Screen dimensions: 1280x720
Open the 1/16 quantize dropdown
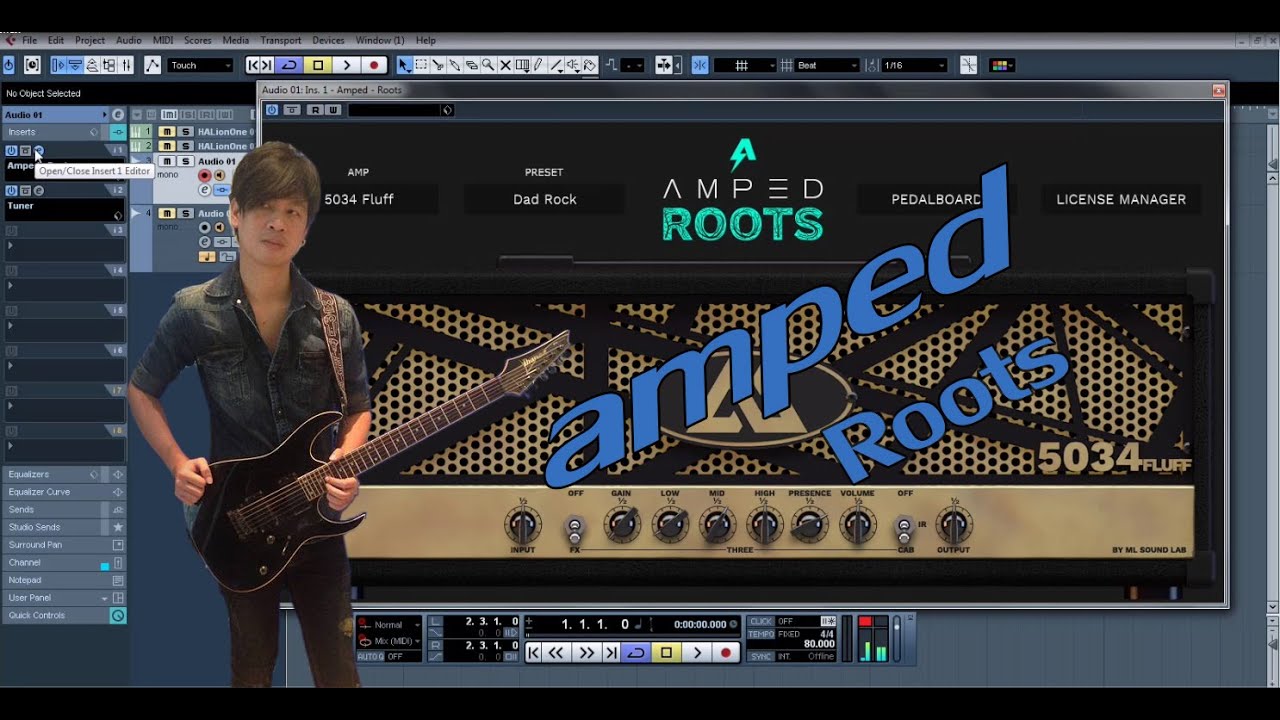(x=914, y=65)
